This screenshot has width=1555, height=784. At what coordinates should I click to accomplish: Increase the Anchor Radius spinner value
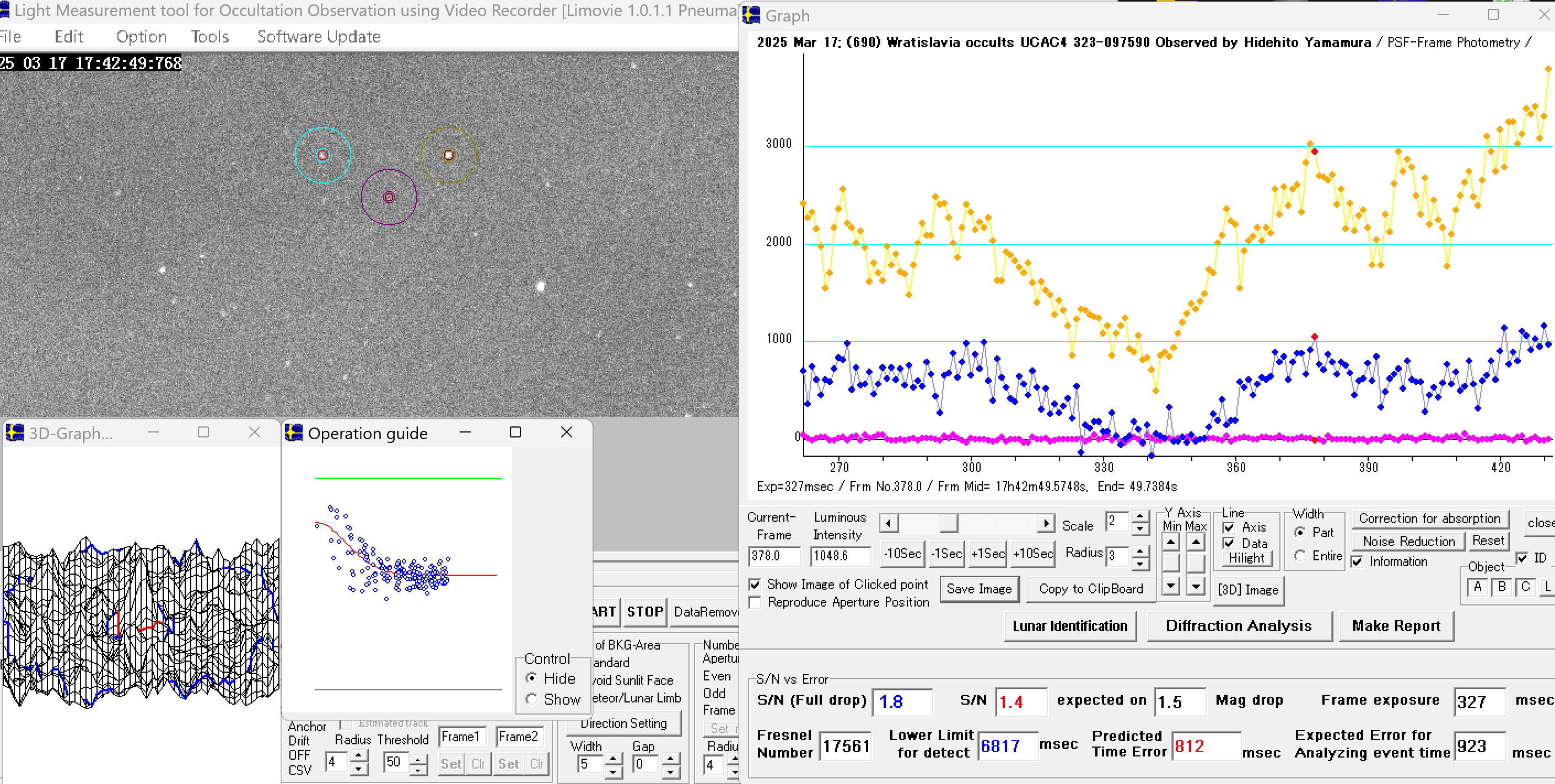tap(358, 756)
